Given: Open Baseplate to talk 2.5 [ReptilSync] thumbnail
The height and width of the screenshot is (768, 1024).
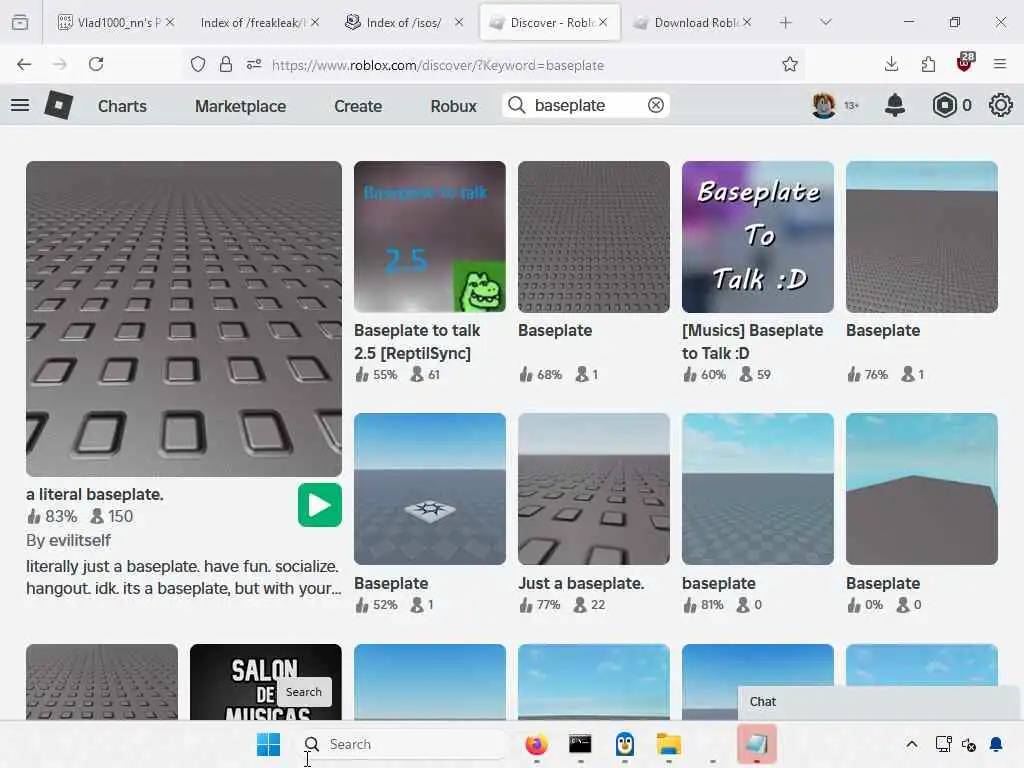Looking at the screenshot, I should (430, 237).
